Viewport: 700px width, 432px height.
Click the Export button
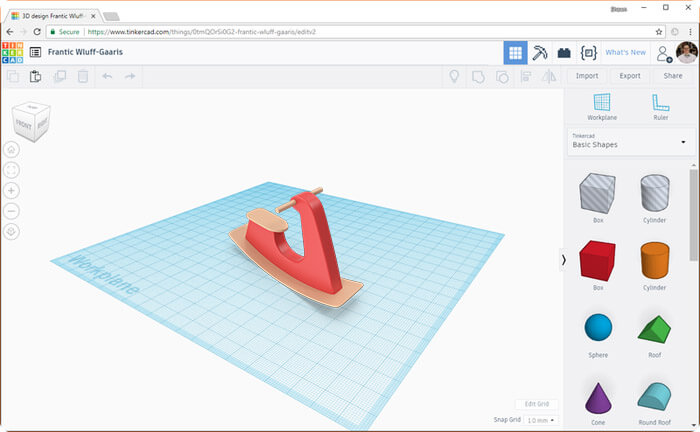tap(629, 76)
